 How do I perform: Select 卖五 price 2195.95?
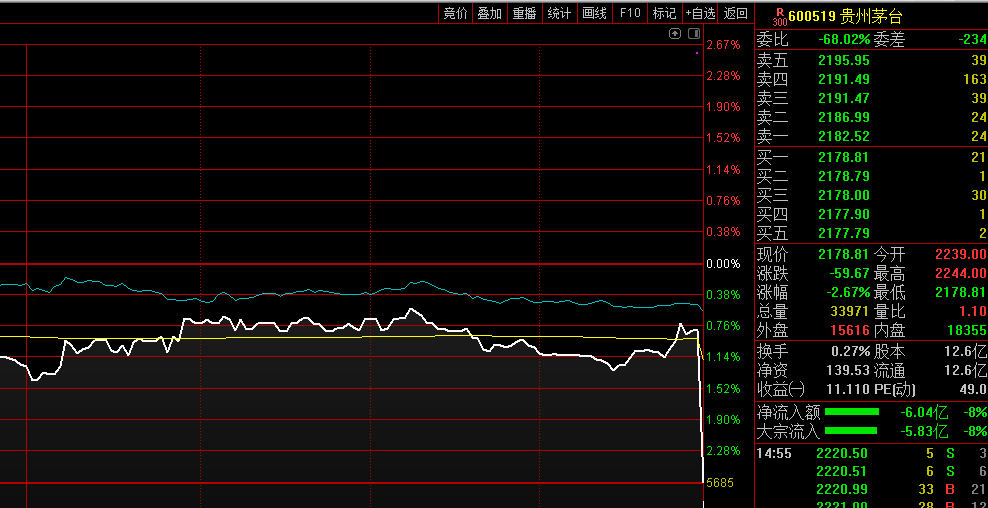pyautogui.click(x=844, y=61)
